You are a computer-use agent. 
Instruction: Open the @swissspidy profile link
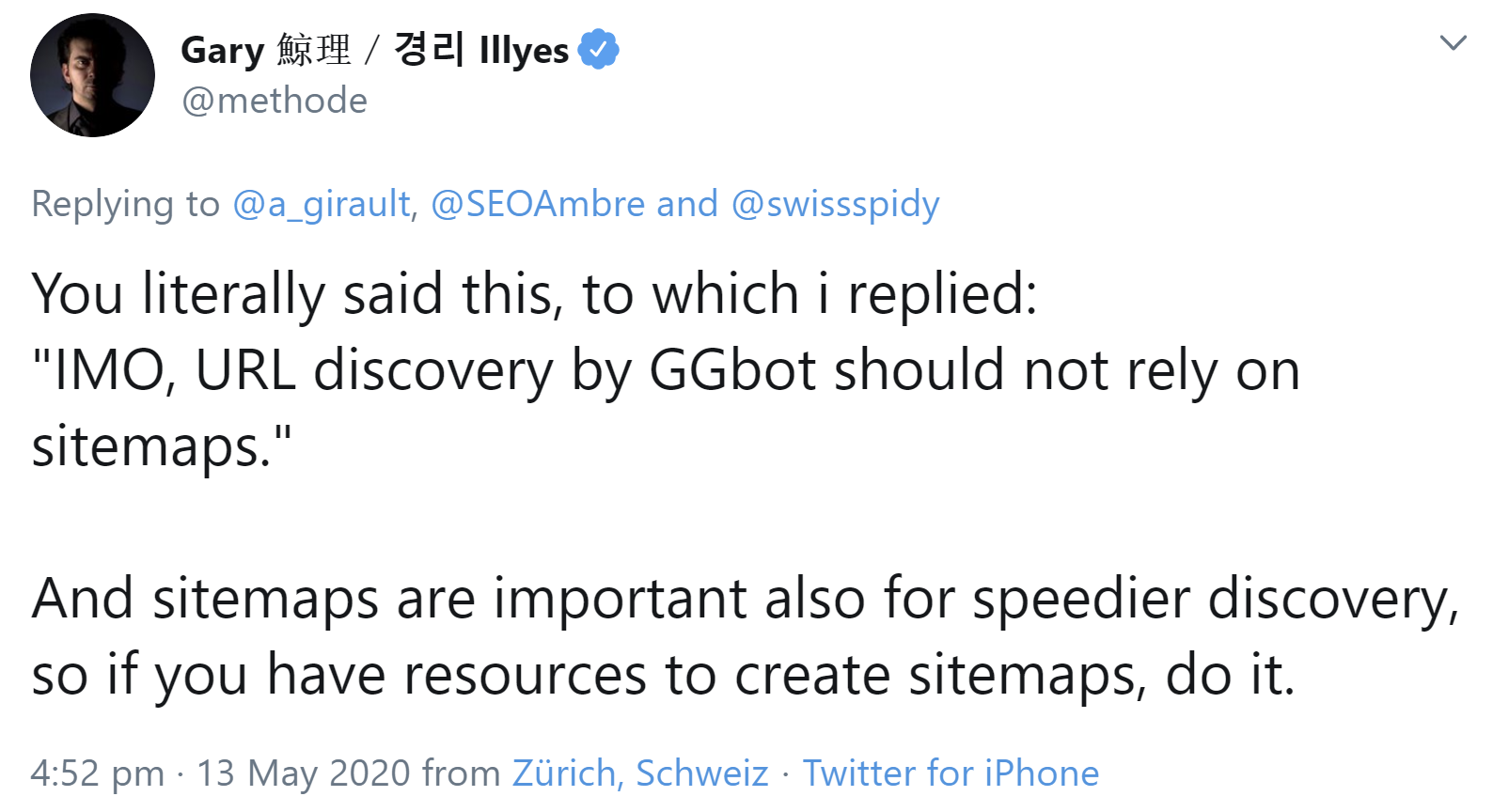[835, 204]
